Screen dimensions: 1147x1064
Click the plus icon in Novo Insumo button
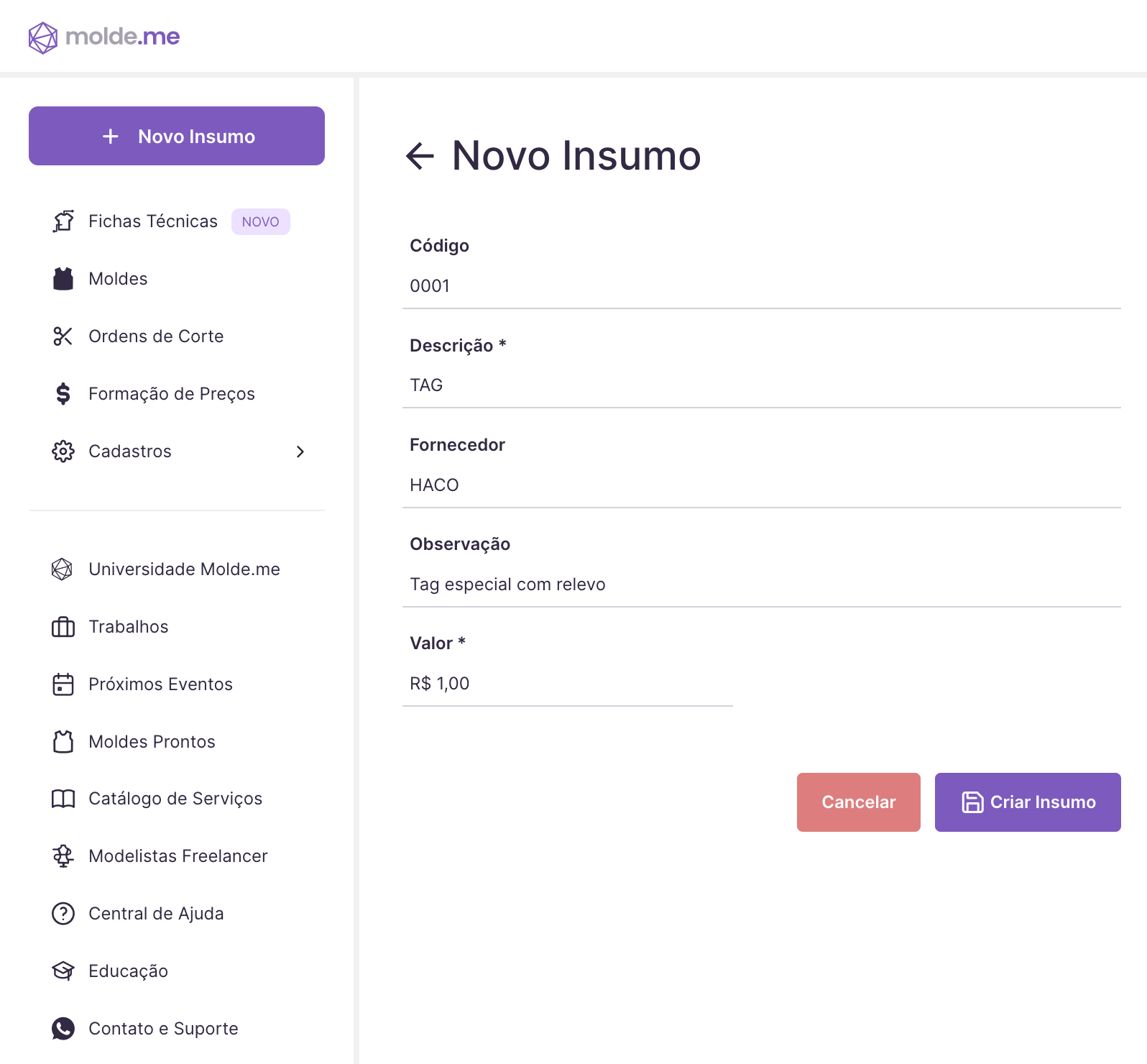click(x=111, y=137)
